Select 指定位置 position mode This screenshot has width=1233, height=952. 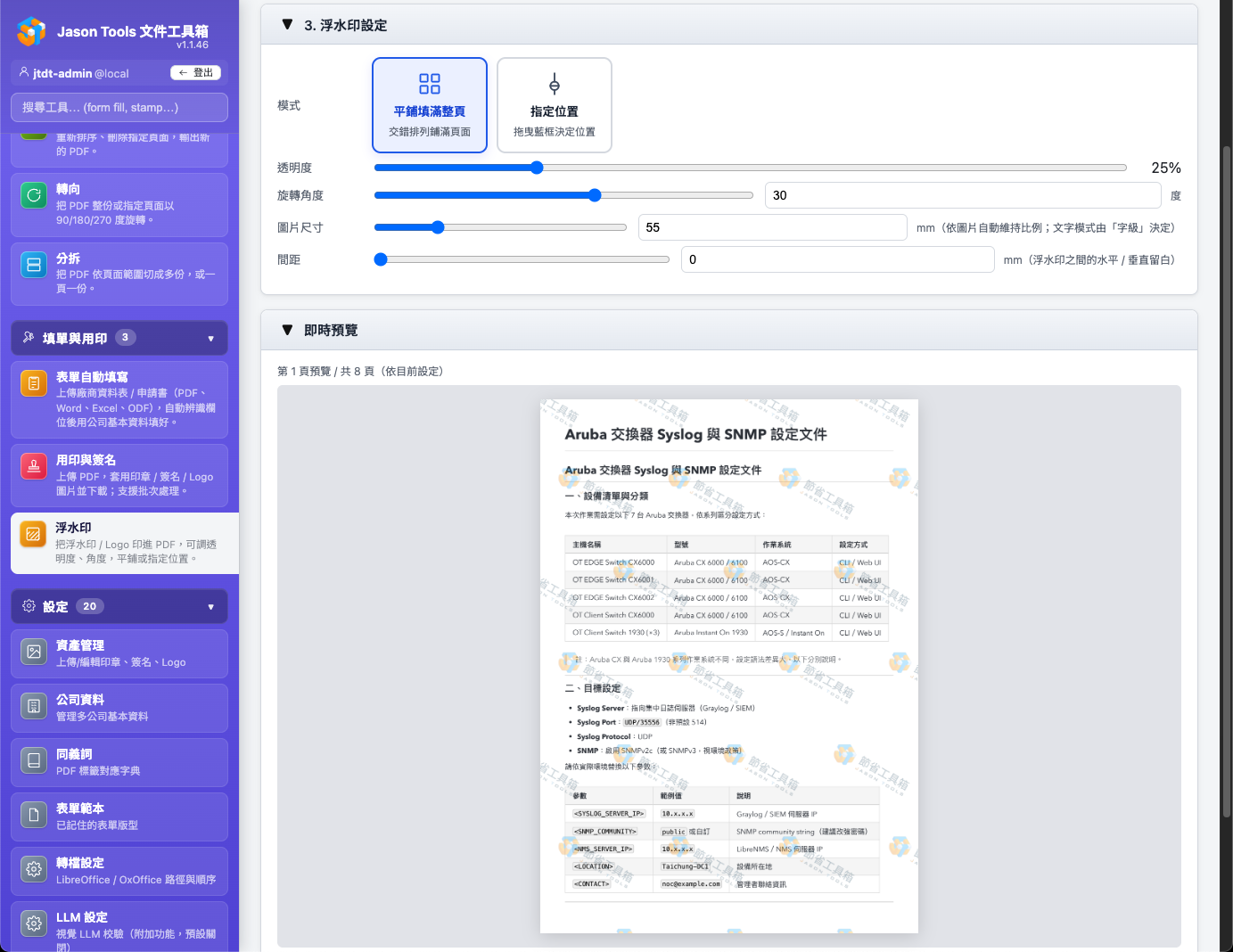555,105
